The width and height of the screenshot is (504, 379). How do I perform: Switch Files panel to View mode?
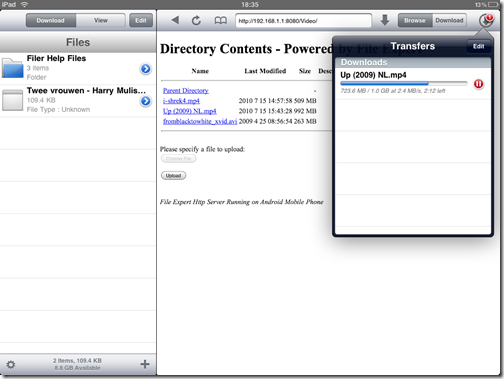[x=101, y=20]
